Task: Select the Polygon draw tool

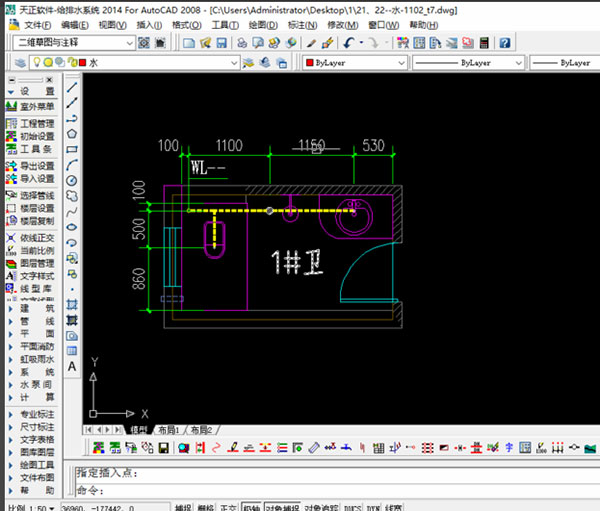Action: click(72, 133)
